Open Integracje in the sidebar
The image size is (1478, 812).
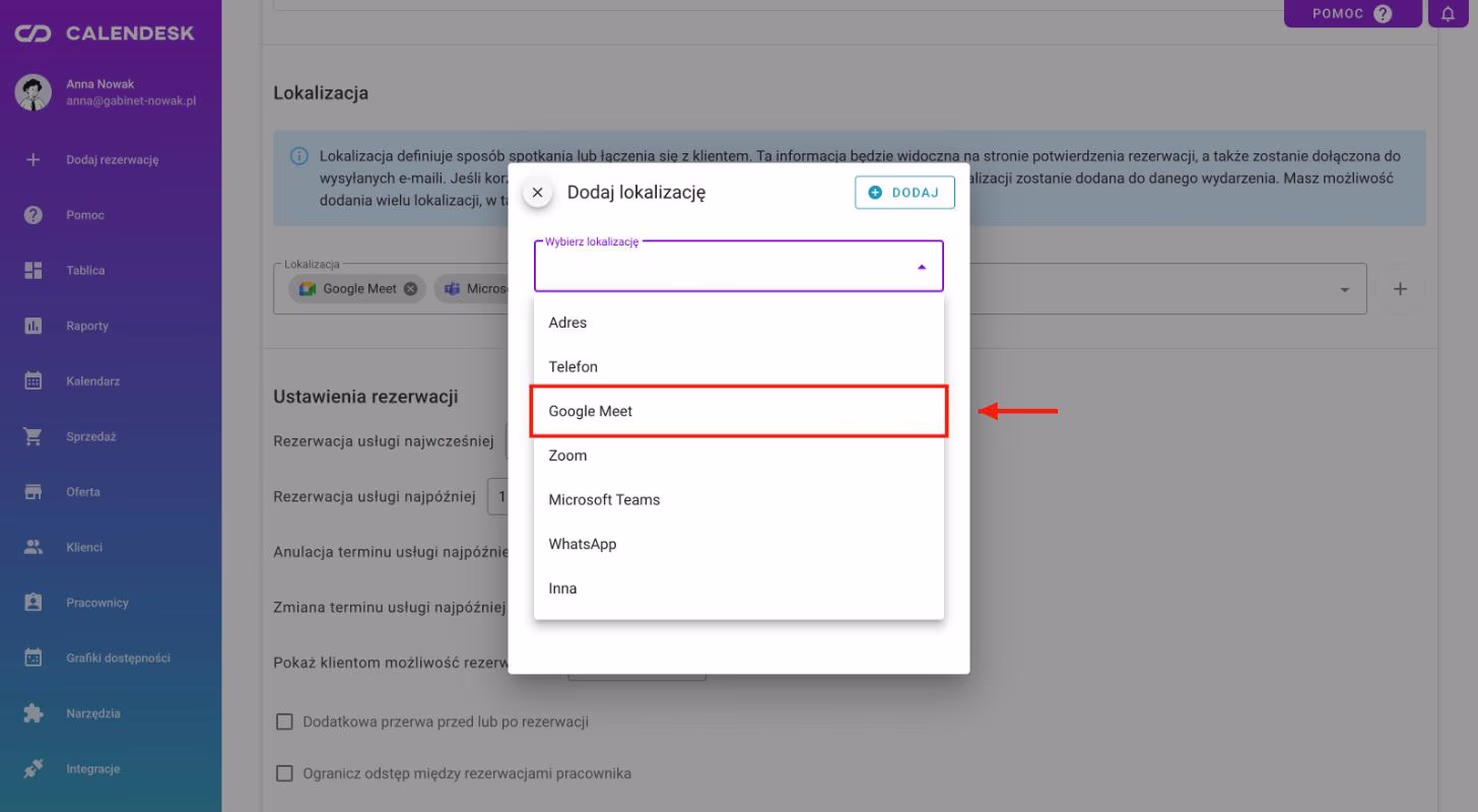[93, 769]
